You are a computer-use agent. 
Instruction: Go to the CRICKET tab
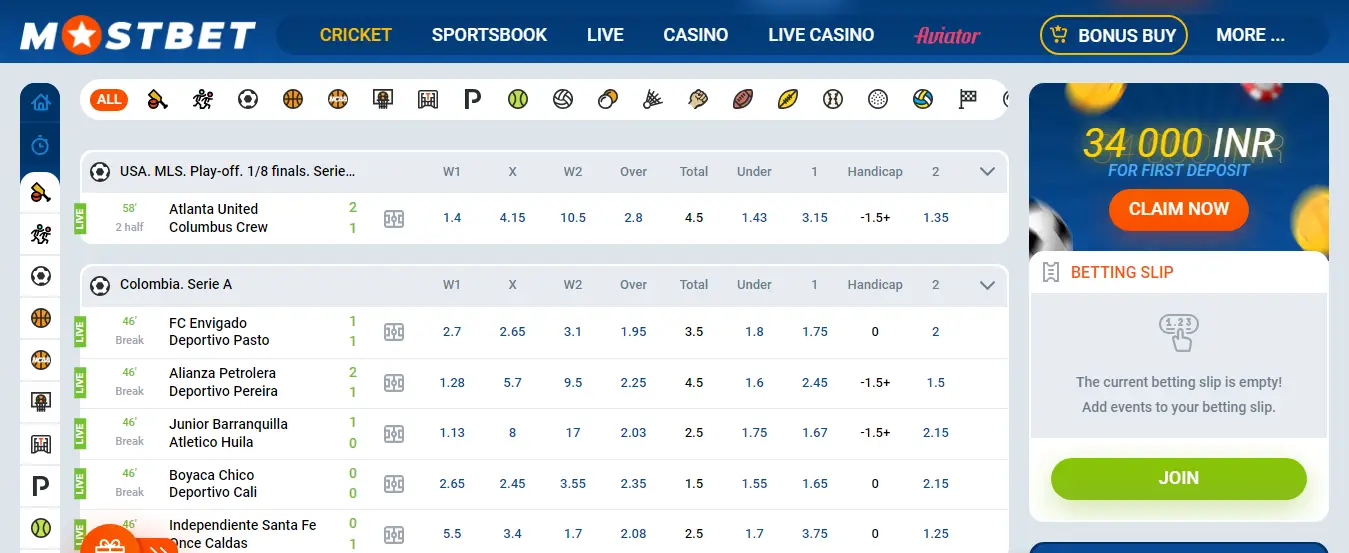click(355, 35)
